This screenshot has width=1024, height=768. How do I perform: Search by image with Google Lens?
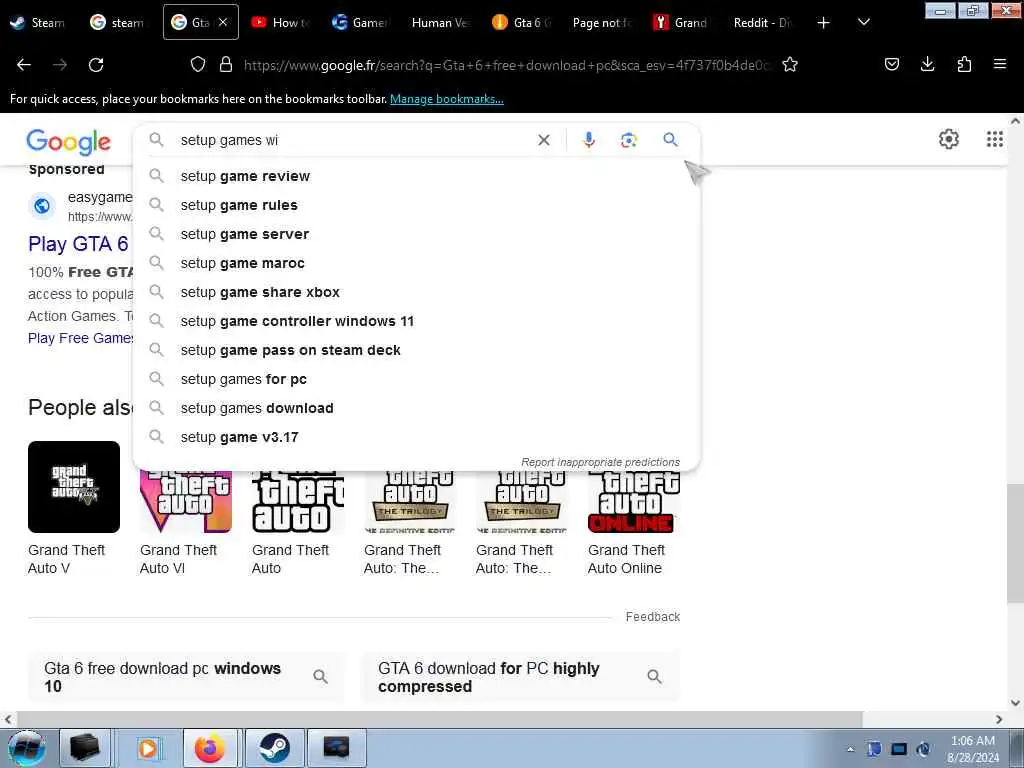pos(628,140)
